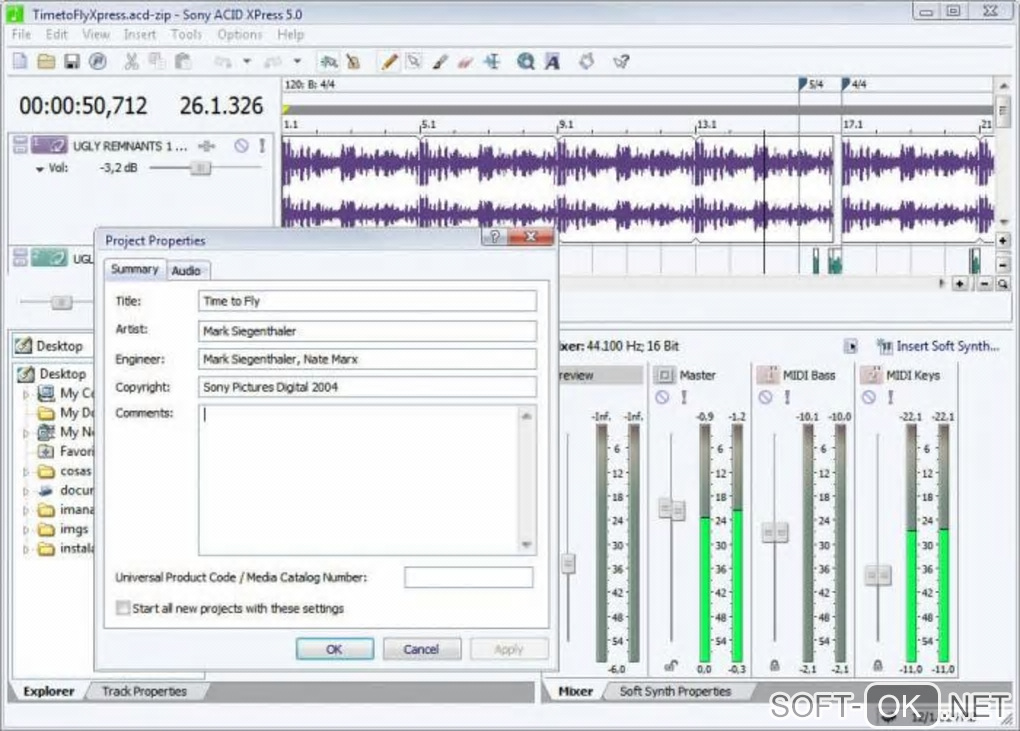The image size is (1020, 731).
Task: Click the What's This help icon
Action: point(621,62)
